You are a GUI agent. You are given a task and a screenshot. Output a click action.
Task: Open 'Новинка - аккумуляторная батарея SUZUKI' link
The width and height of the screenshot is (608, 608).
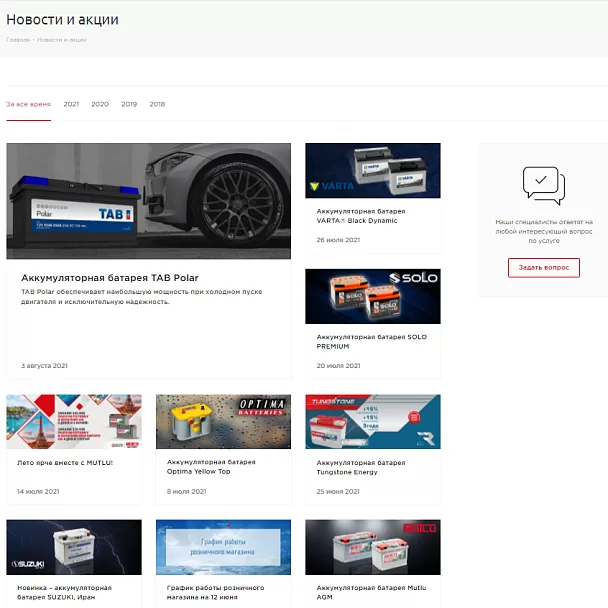[x=64, y=592]
